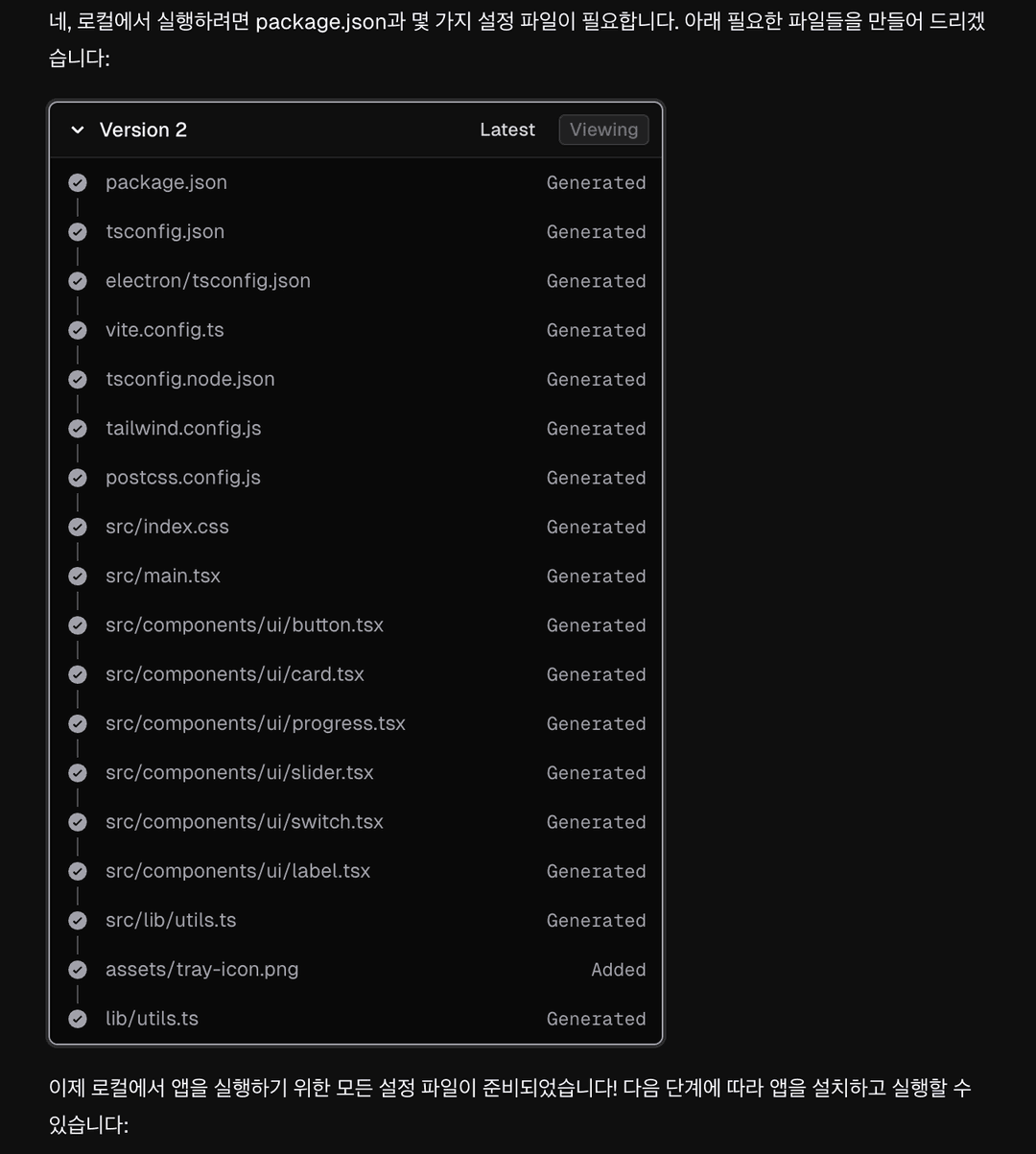Image resolution: width=1036 pixels, height=1154 pixels.
Task: Open the electron/tsconfig.json file
Action: [x=208, y=281]
